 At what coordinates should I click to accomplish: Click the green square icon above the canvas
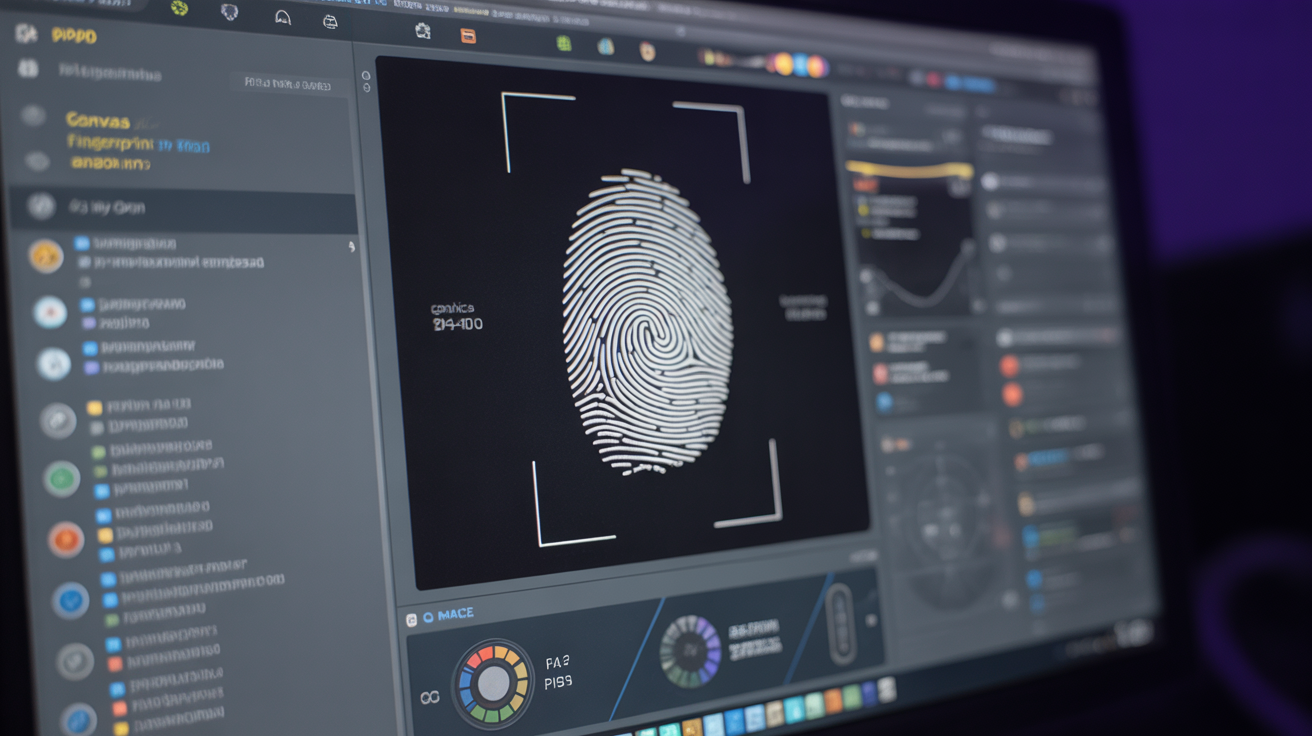564,43
